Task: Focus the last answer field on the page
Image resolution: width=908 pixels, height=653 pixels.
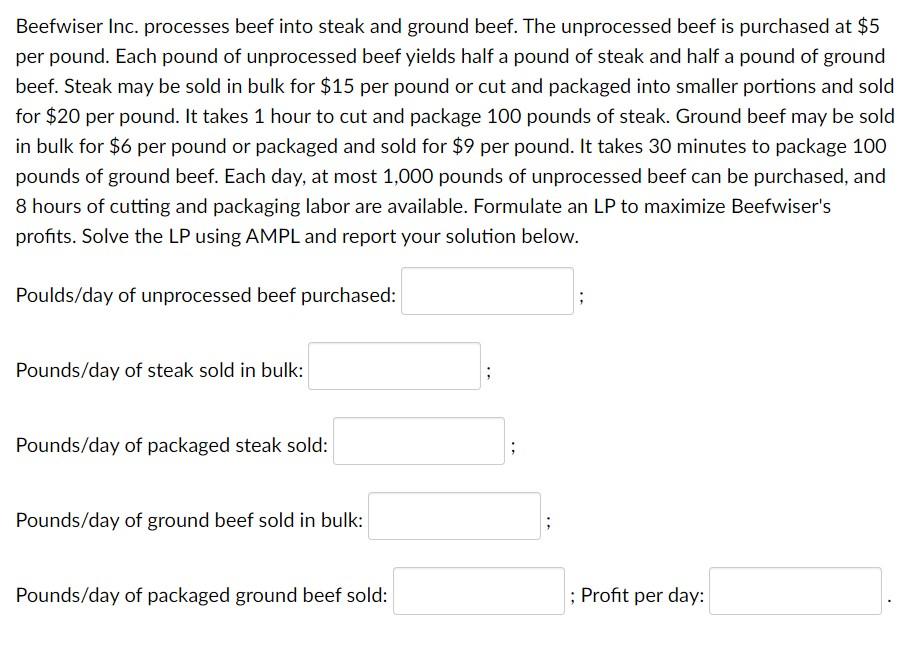Action: 795,590
